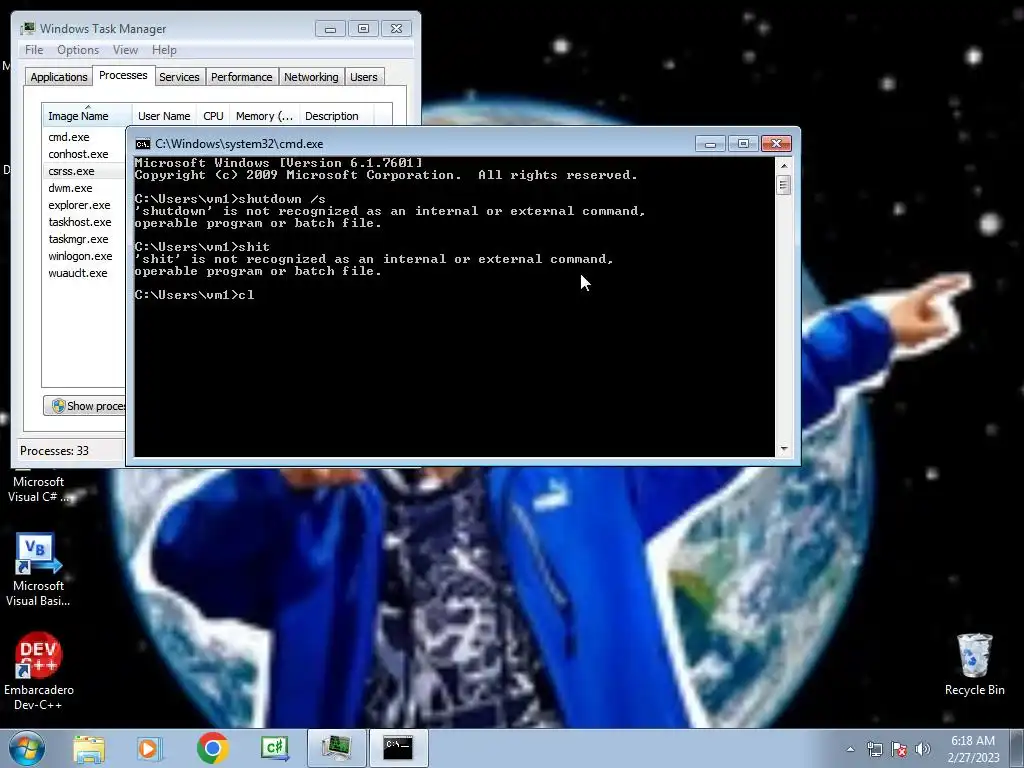The width and height of the screenshot is (1024, 768).
Task: Switch to the Processes tab
Action: click(123, 75)
